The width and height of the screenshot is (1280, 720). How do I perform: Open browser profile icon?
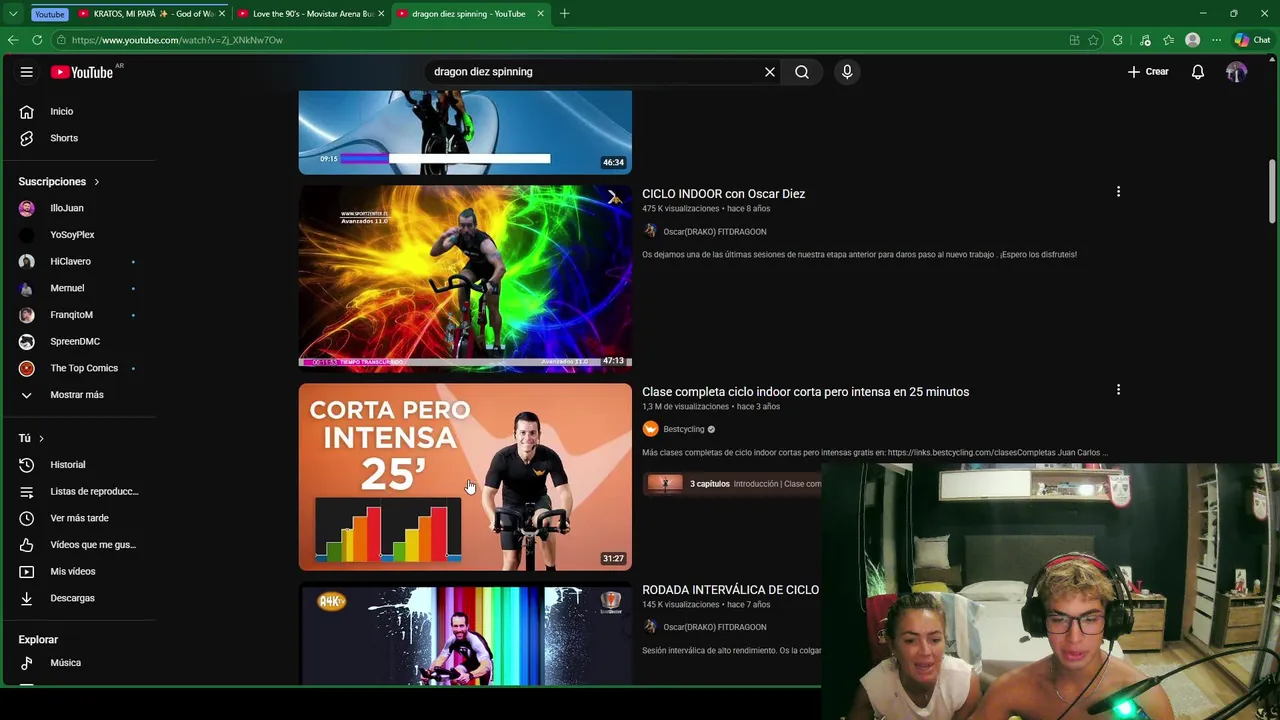[1192, 40]
